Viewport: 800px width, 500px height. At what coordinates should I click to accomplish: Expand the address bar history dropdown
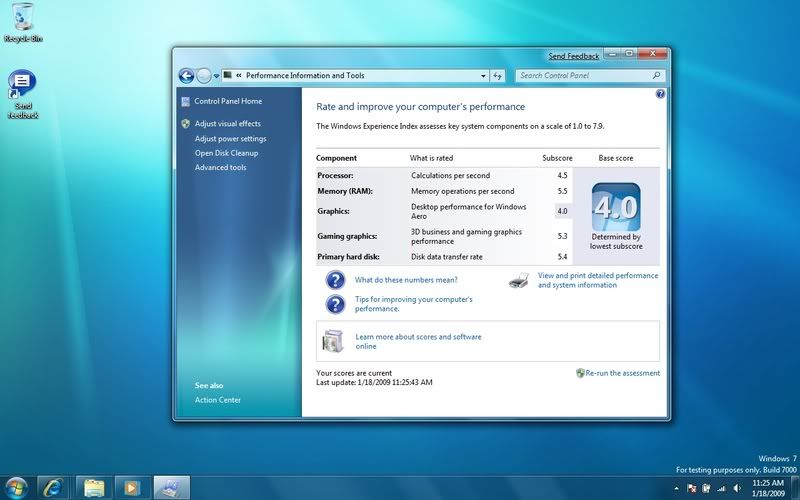(x=483, y=75)
